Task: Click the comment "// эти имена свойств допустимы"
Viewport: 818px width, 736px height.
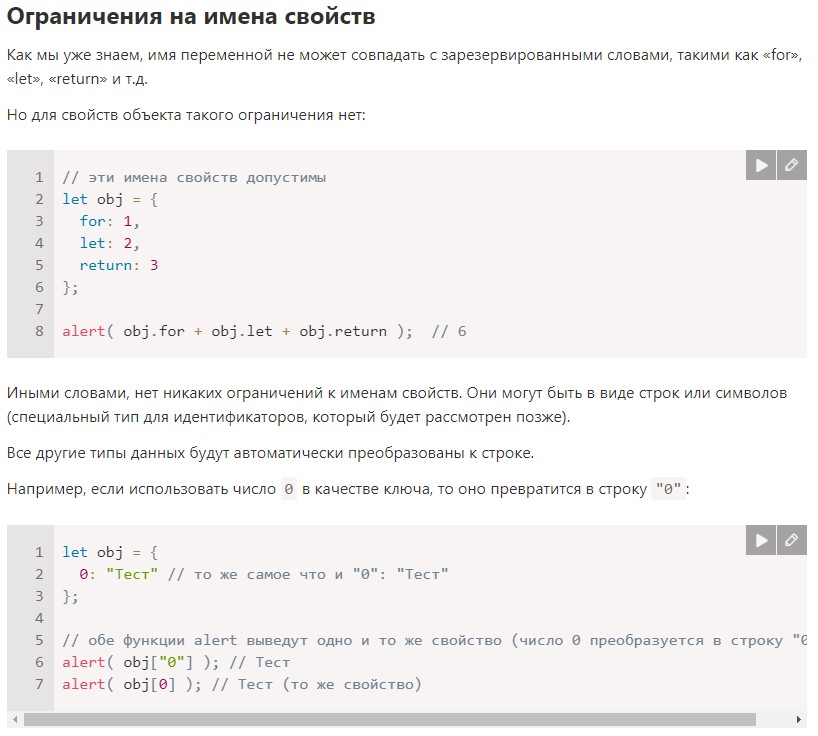Action: (x=194, y=177)
